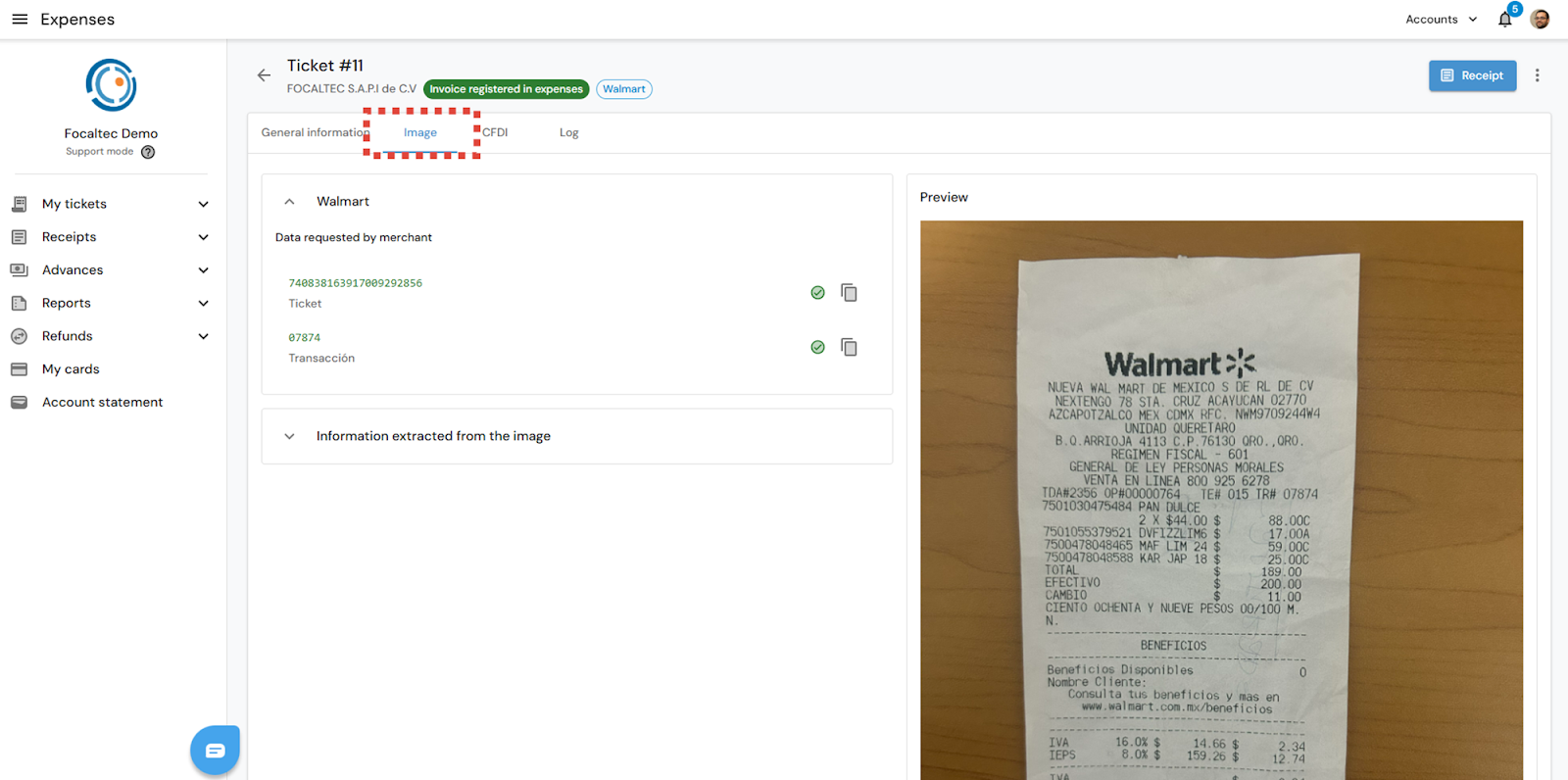The image size is (1568, 780).
Task: Open the user profile avatar
Action: coord(1540,20)
